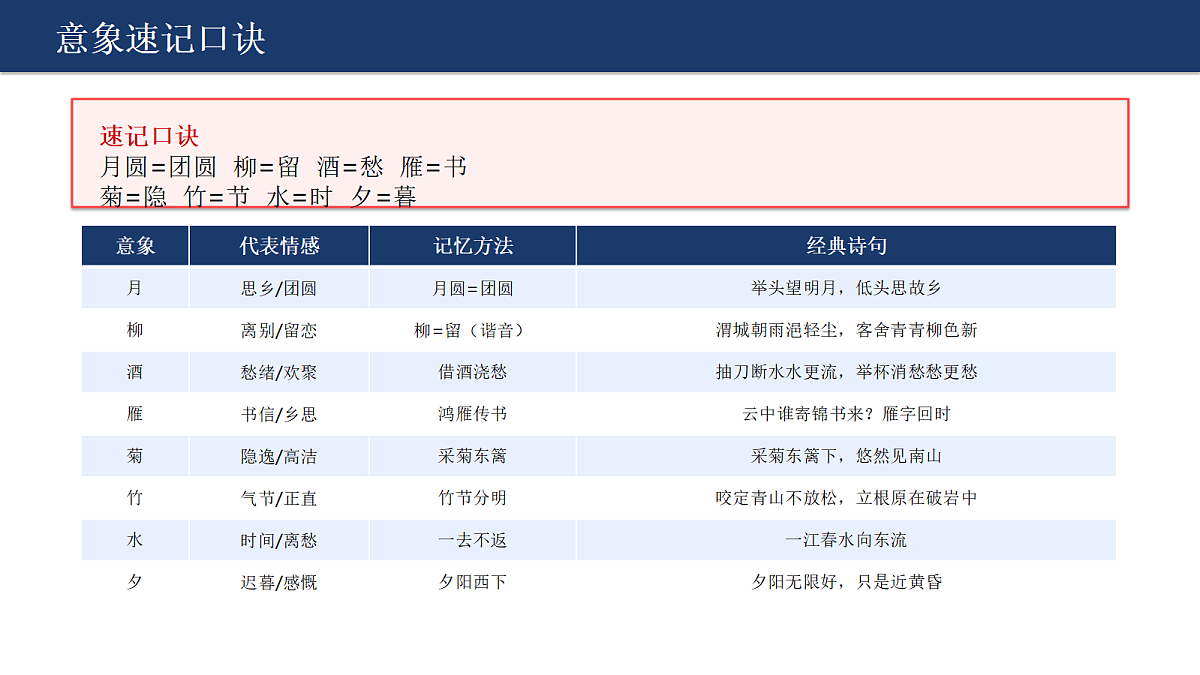The image size is (1200, 675).
Task: Select the verse 抽刀断水水更流，举杯消愁愁更愁
Action: [846, 372]
